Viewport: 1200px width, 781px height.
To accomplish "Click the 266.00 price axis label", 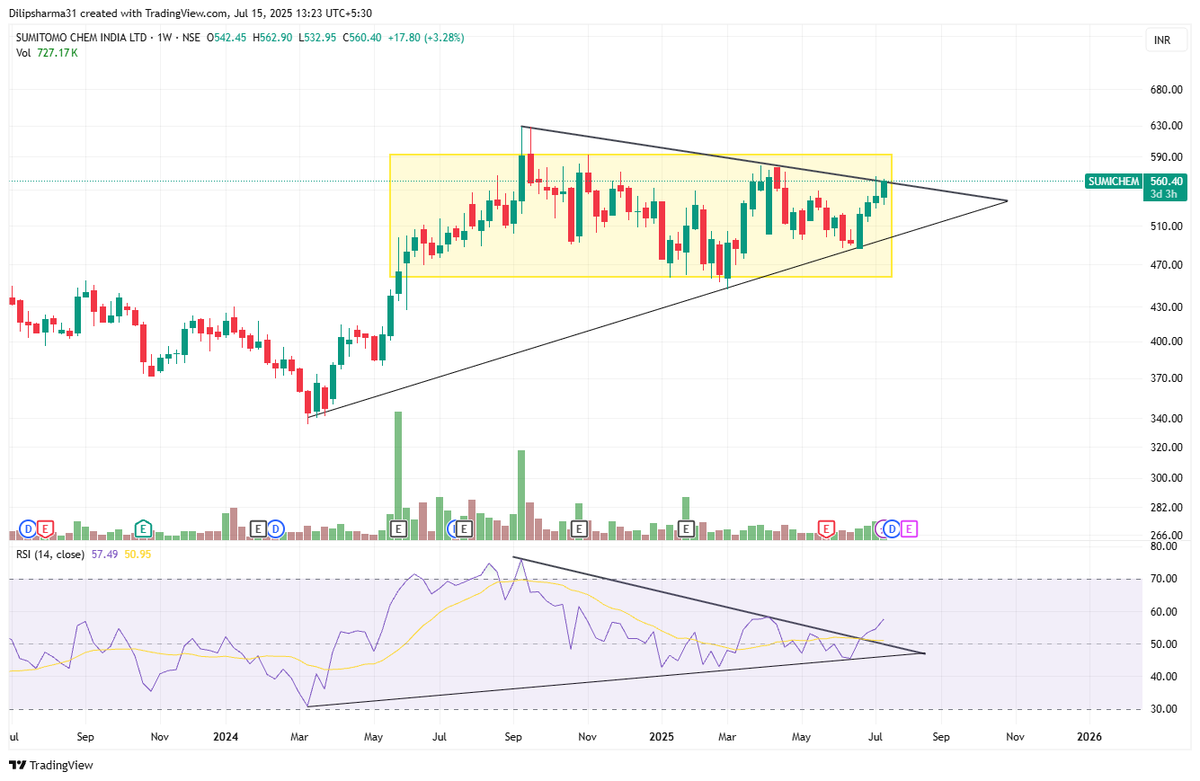I will tap(1166, 535).
